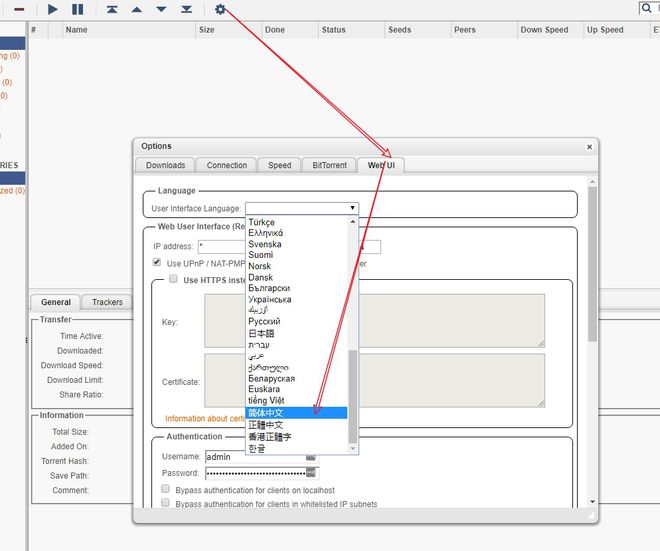Switch to the Trackers tab
This screenshot has height=551, width=660.
pyautogui.click(x=107, y=302)
